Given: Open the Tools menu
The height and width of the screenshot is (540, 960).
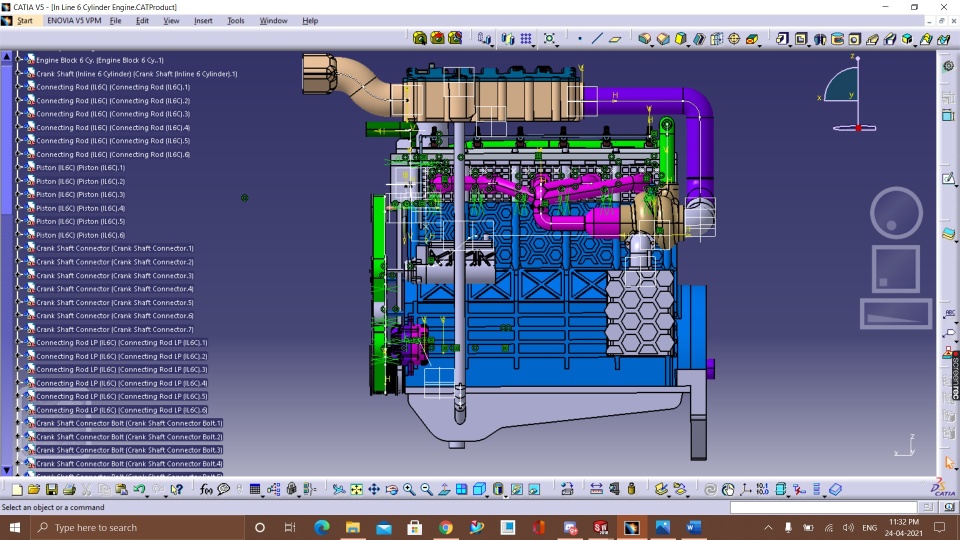Looking at the screenshot, I should (236, 20).
